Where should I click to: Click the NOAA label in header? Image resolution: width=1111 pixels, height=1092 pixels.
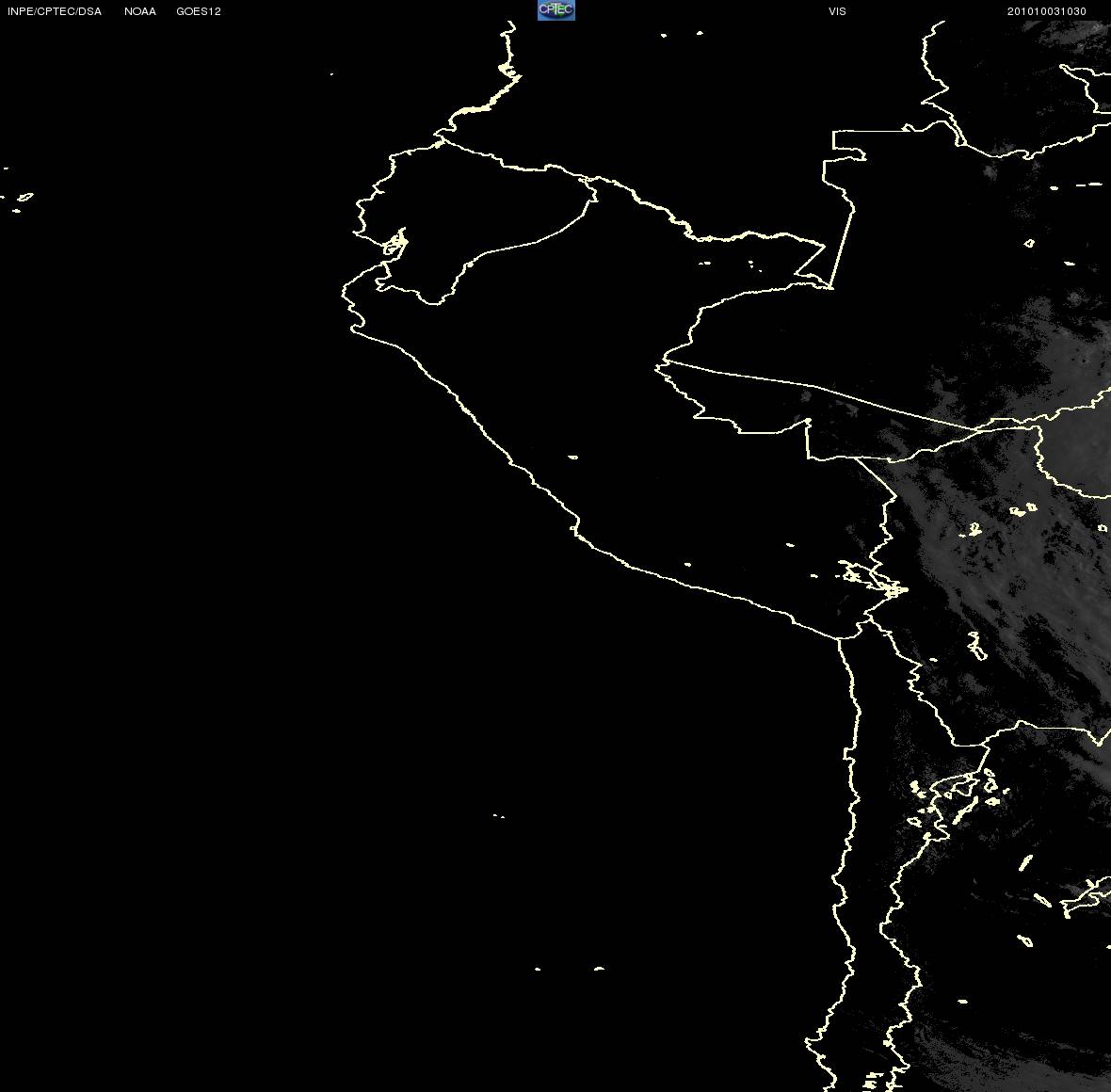pos(139,11)
